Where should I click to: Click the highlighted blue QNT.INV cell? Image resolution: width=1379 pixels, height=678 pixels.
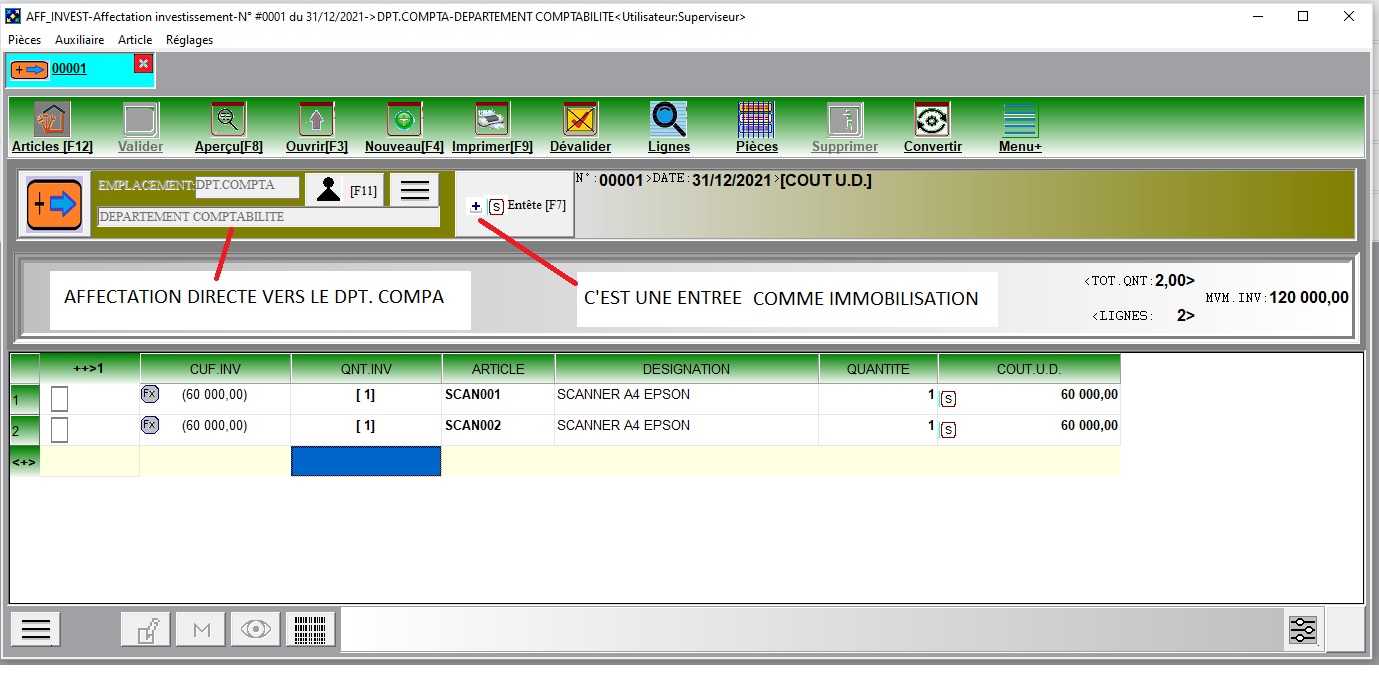point(365,461)
